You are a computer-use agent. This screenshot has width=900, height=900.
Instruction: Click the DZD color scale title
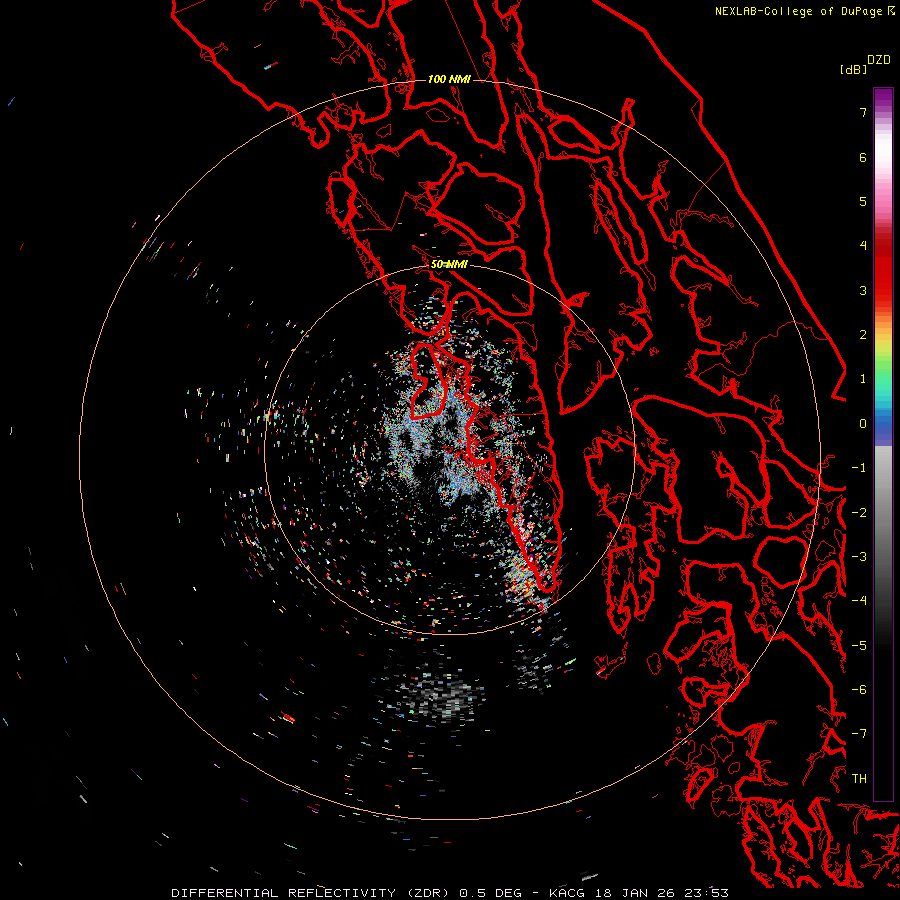pos(879,60)
